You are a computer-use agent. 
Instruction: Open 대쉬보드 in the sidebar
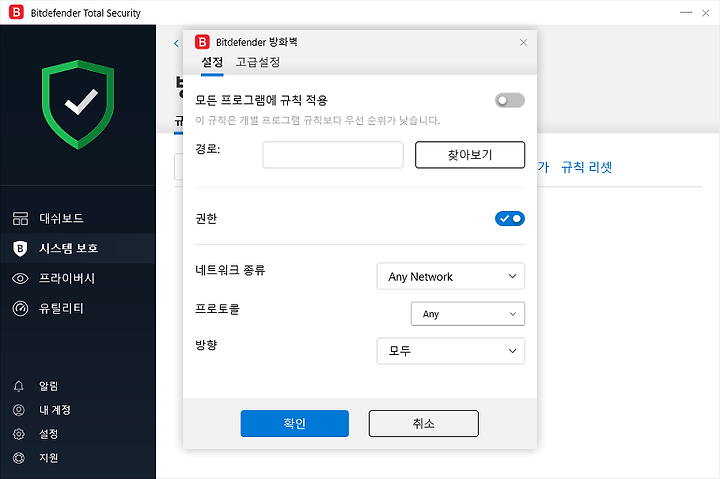pos(78,219)
